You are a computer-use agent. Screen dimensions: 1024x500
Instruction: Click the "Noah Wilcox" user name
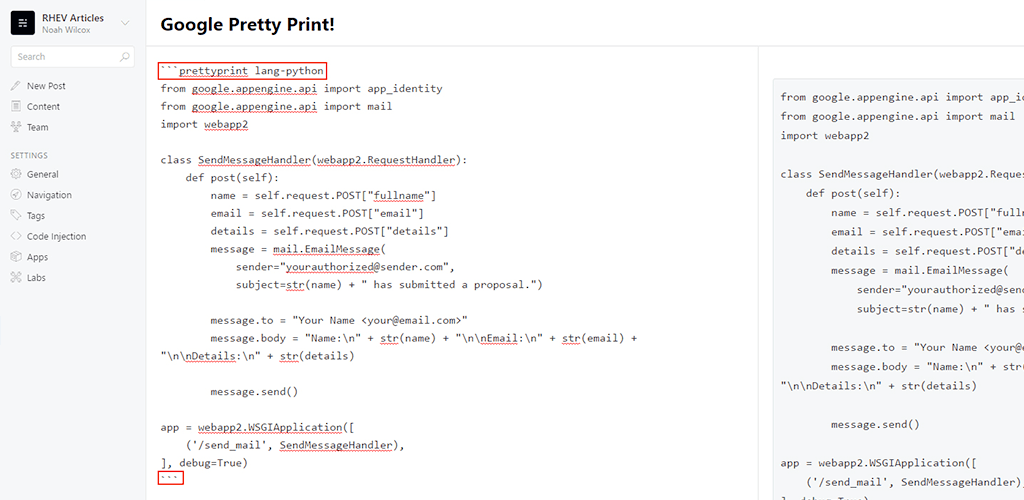click(66, 30)
